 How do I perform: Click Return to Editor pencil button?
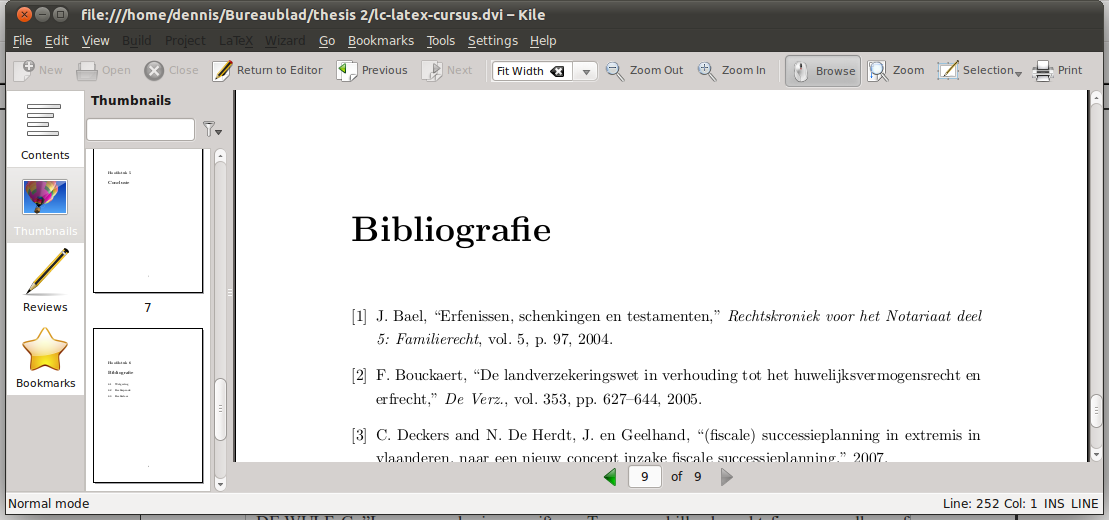pyautogui.click(x=267, y=70)
